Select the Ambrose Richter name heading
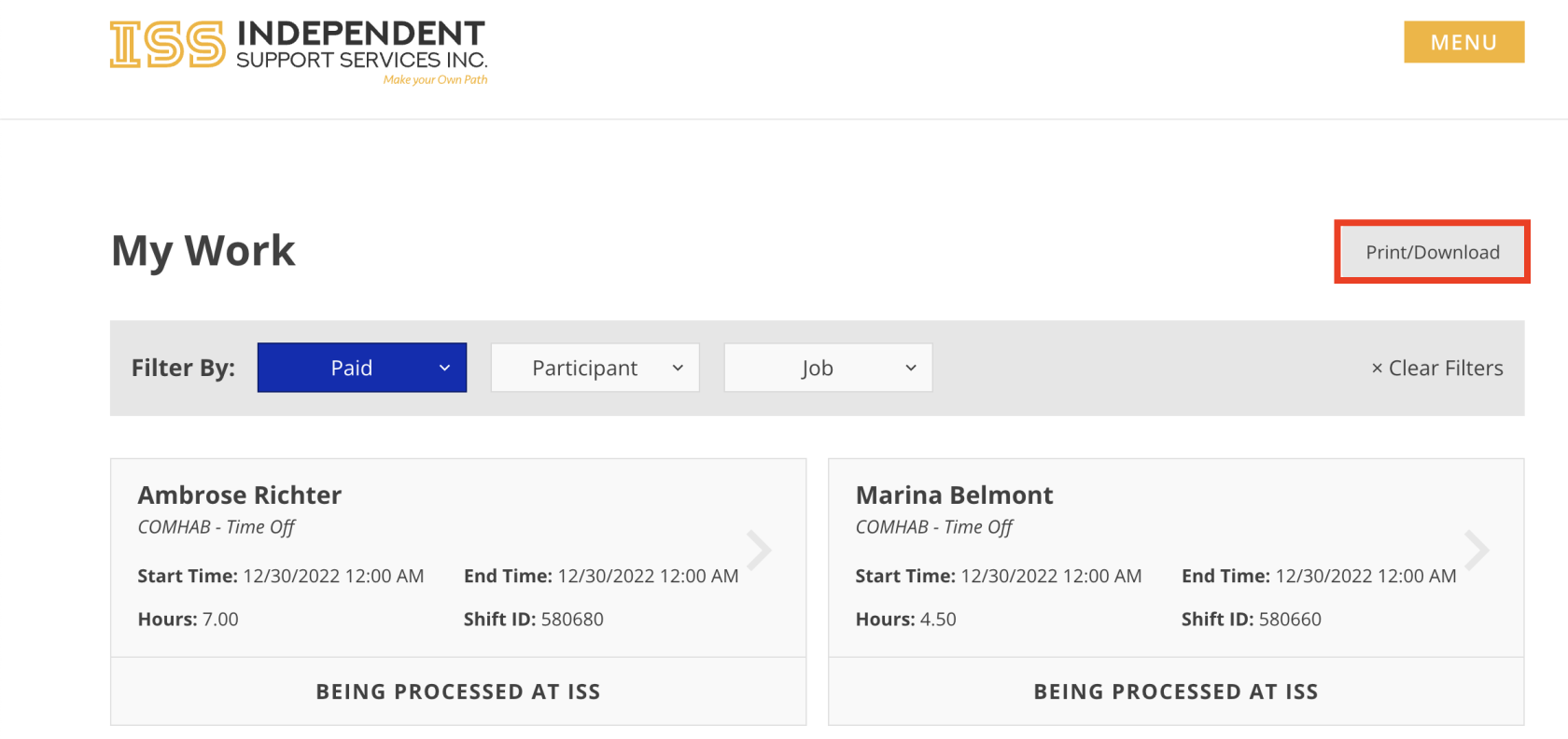Screen dimensions: 1568x739 (x=240, y=495)
